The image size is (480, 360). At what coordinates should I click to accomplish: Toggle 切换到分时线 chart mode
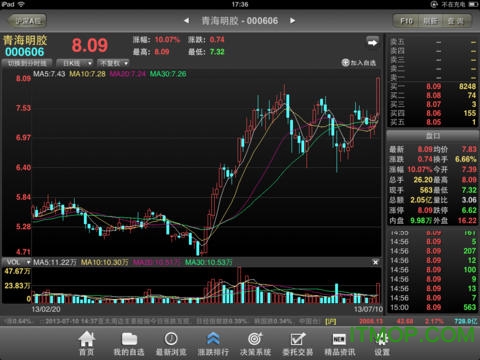[x=27, y=63]
